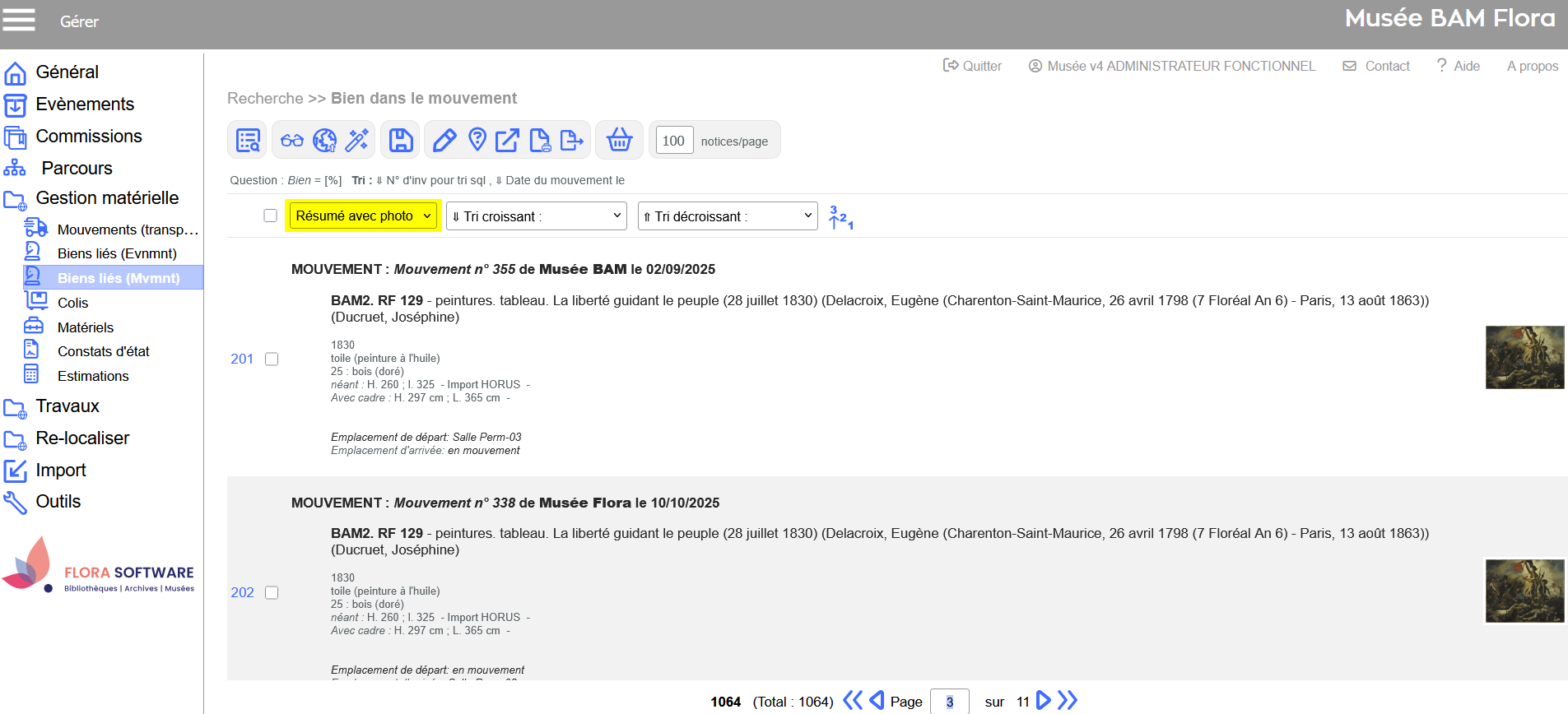Toggle the select-all checkbox above results
The height and width of the screenshot is (714, 1568).
270,216
